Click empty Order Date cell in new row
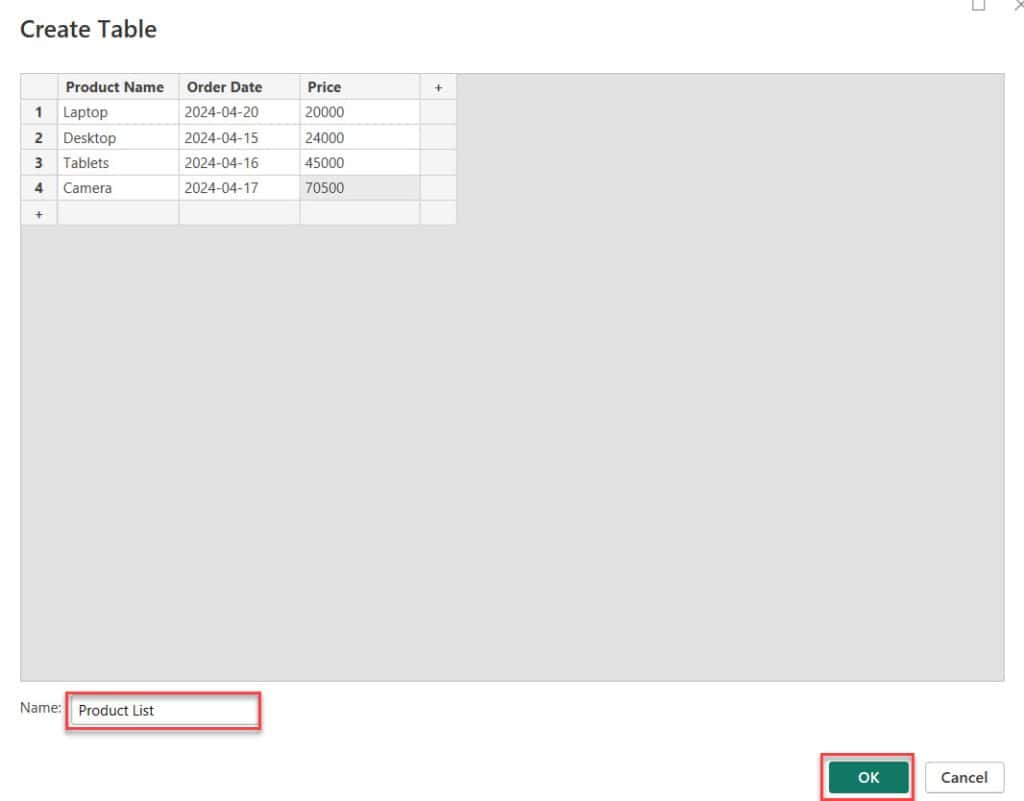The width and height of the screenshot is (1024, 801). coord(239,213)
